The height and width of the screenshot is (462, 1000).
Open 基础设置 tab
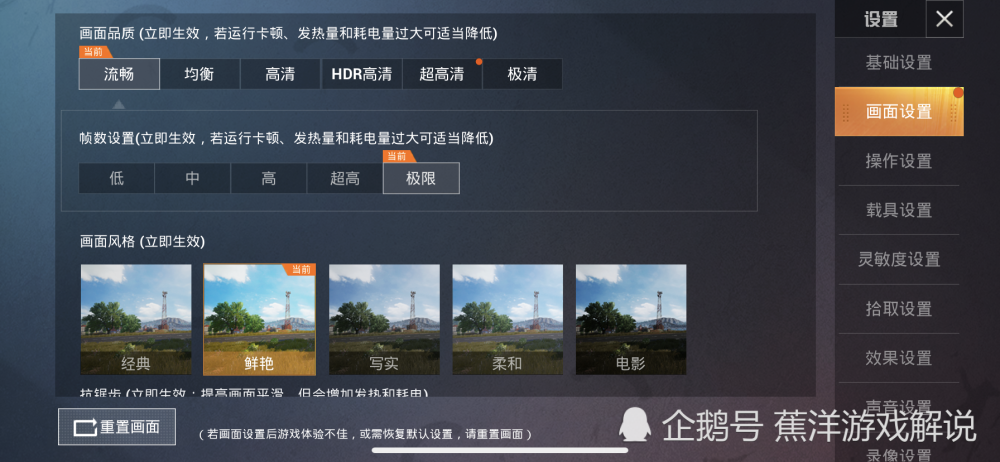pos(899,63)
